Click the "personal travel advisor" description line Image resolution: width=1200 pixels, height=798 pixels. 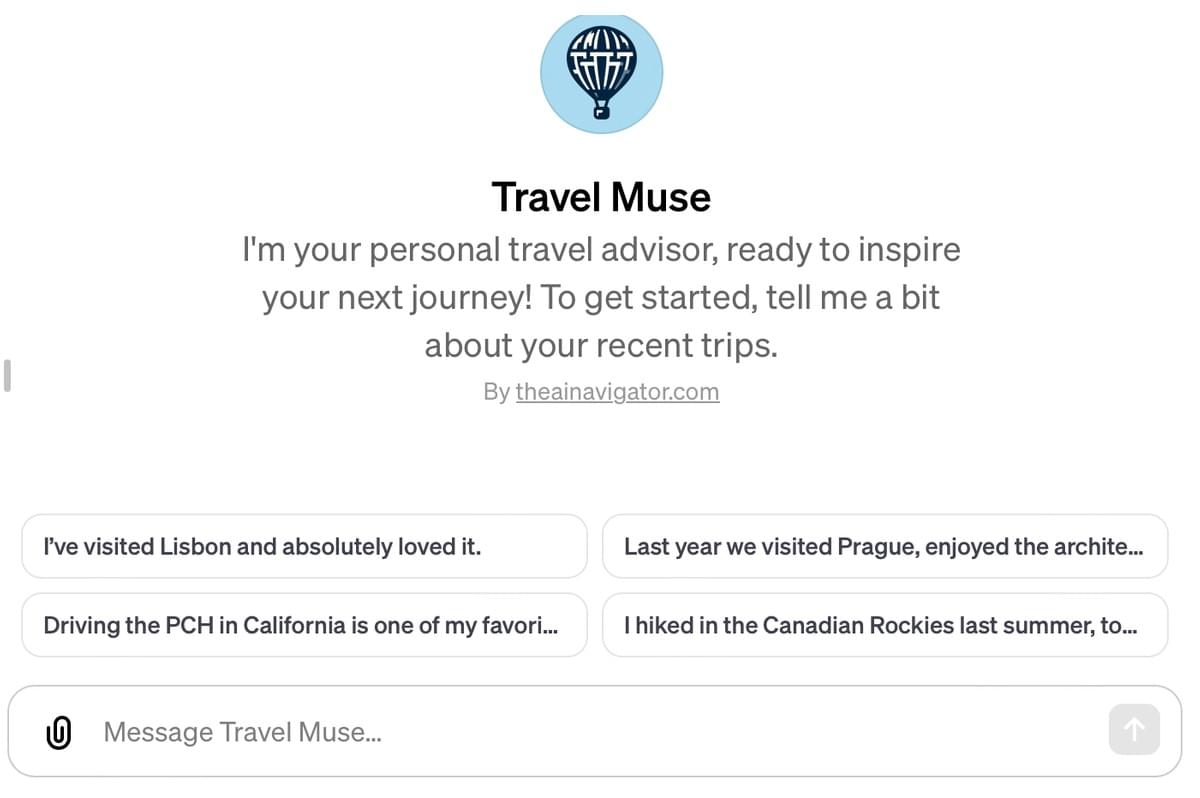click(601, 249)
